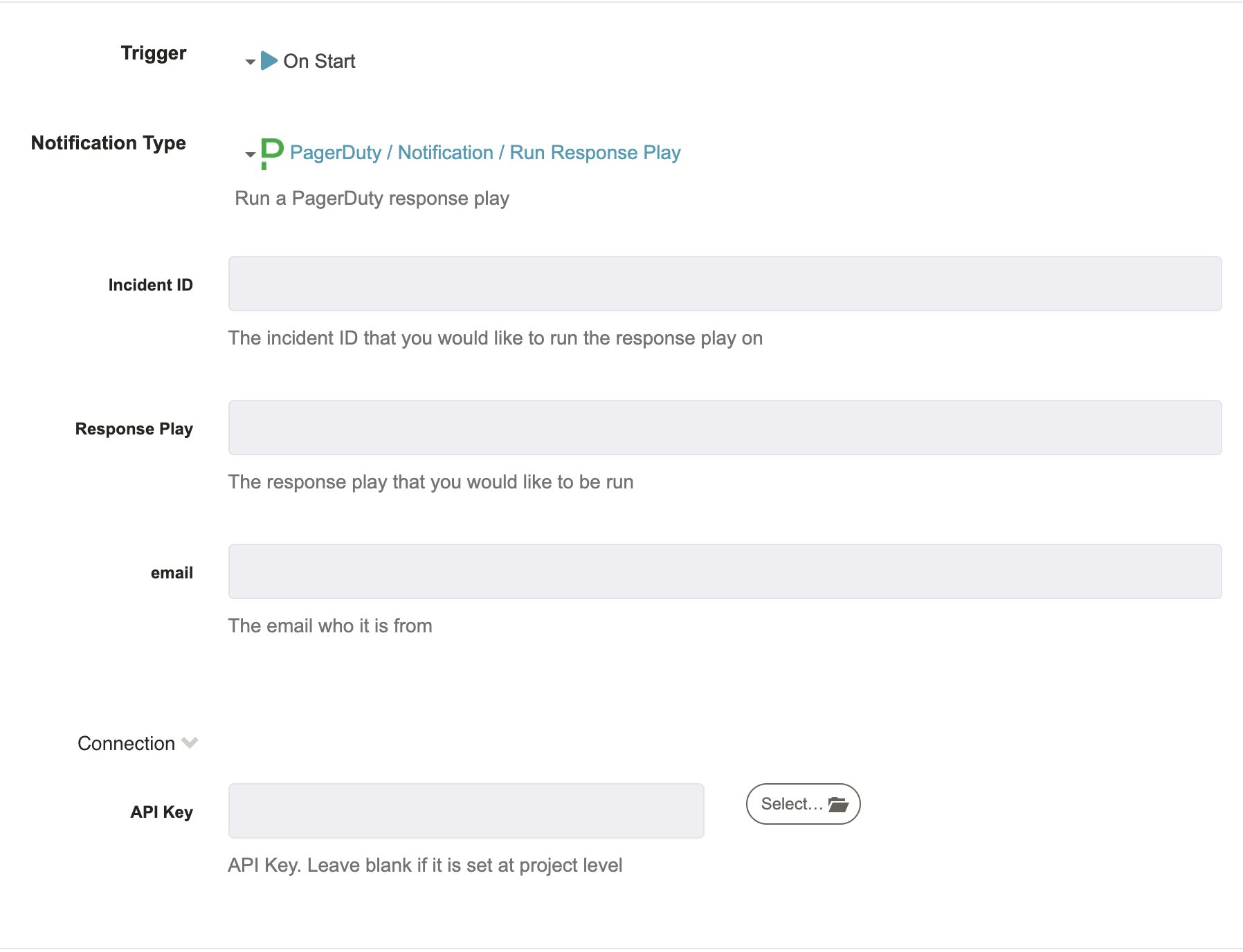Open the Notification Type dropdown caret
This screenshot has height=952, width=1243.
point(251,154)
